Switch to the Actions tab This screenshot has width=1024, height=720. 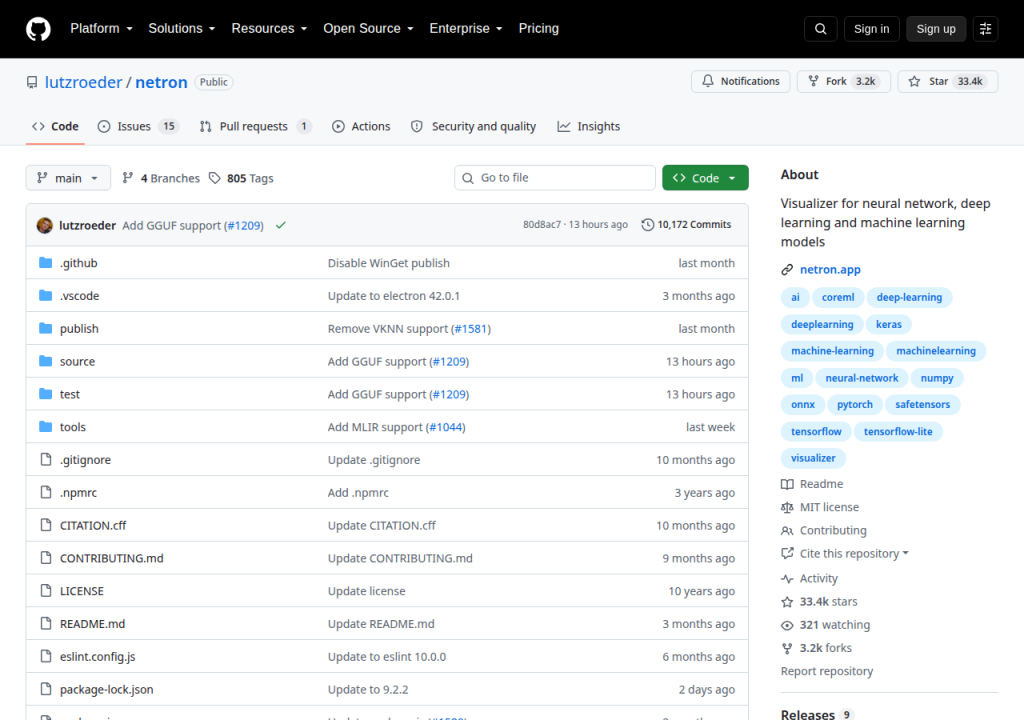(x=361, y=126)
